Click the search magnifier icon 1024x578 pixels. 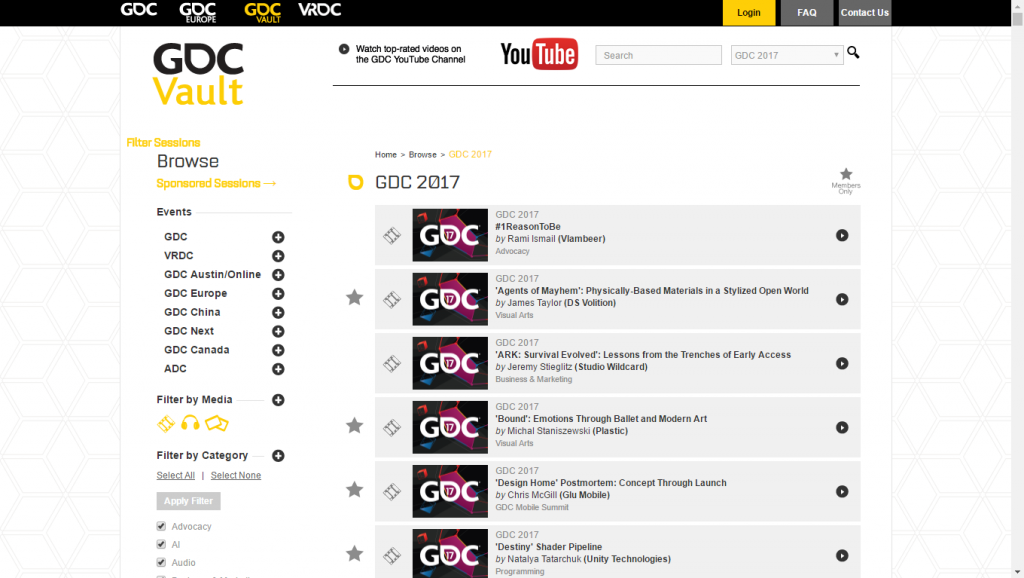(853, 52)
